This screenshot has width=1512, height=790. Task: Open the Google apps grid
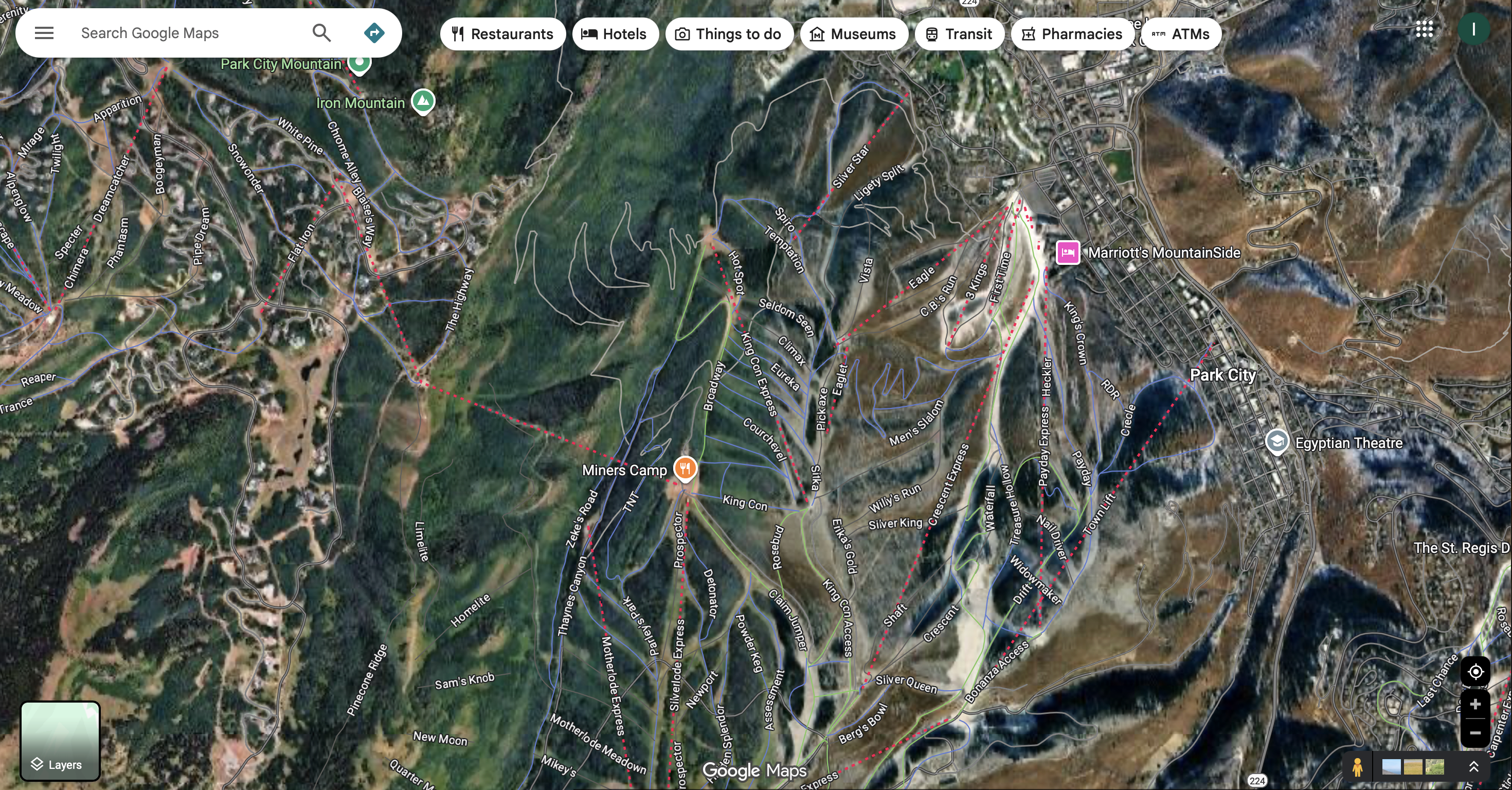[1424, 29]
